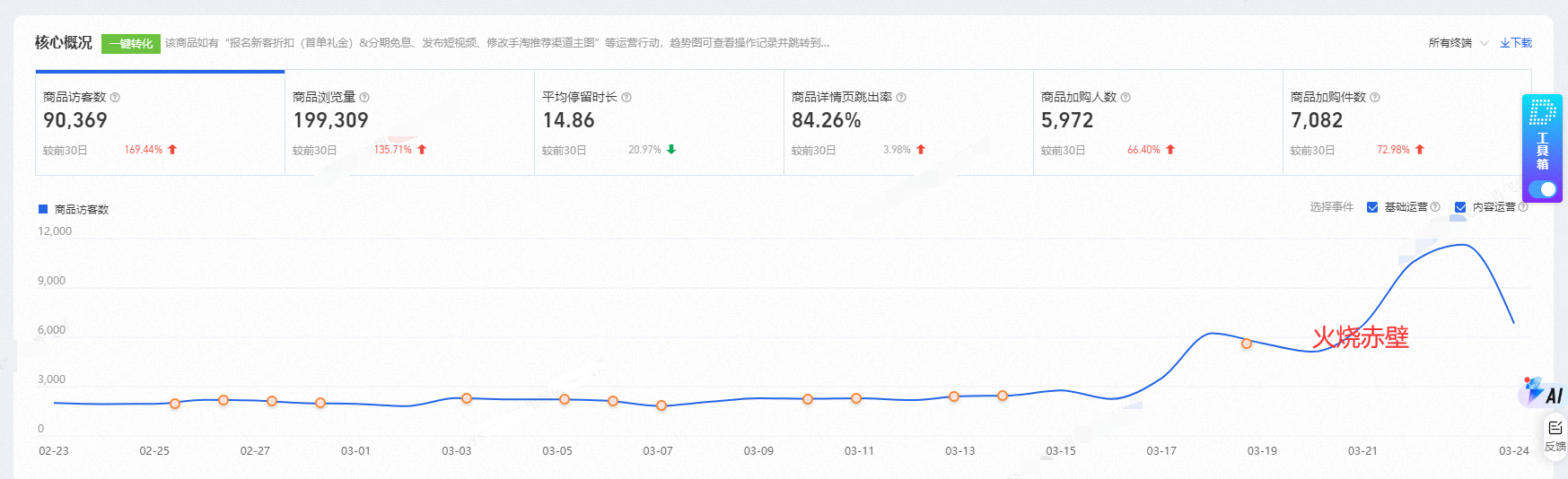Click the download arrow icon before 下载

click(x=1505, y=43)
